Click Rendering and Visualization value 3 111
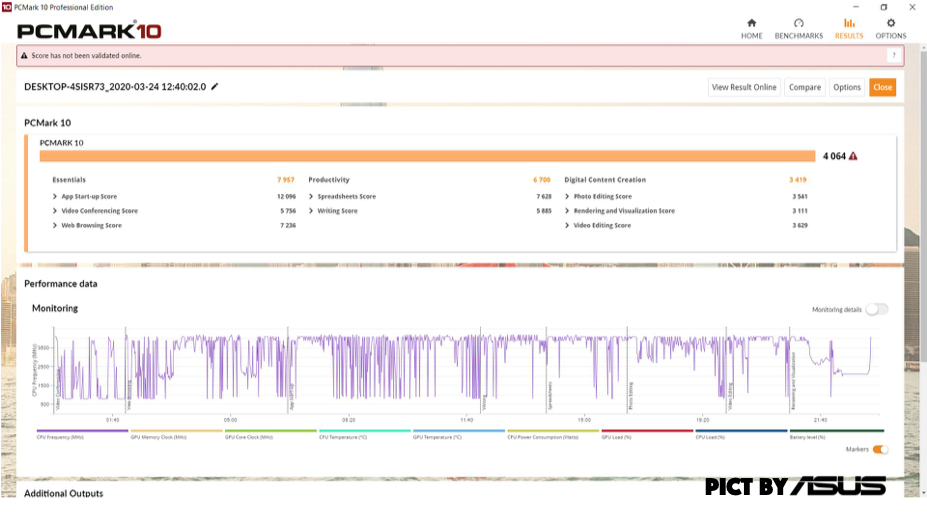Image resolution: width=927 pixels, height=514 pixels. 800,211
